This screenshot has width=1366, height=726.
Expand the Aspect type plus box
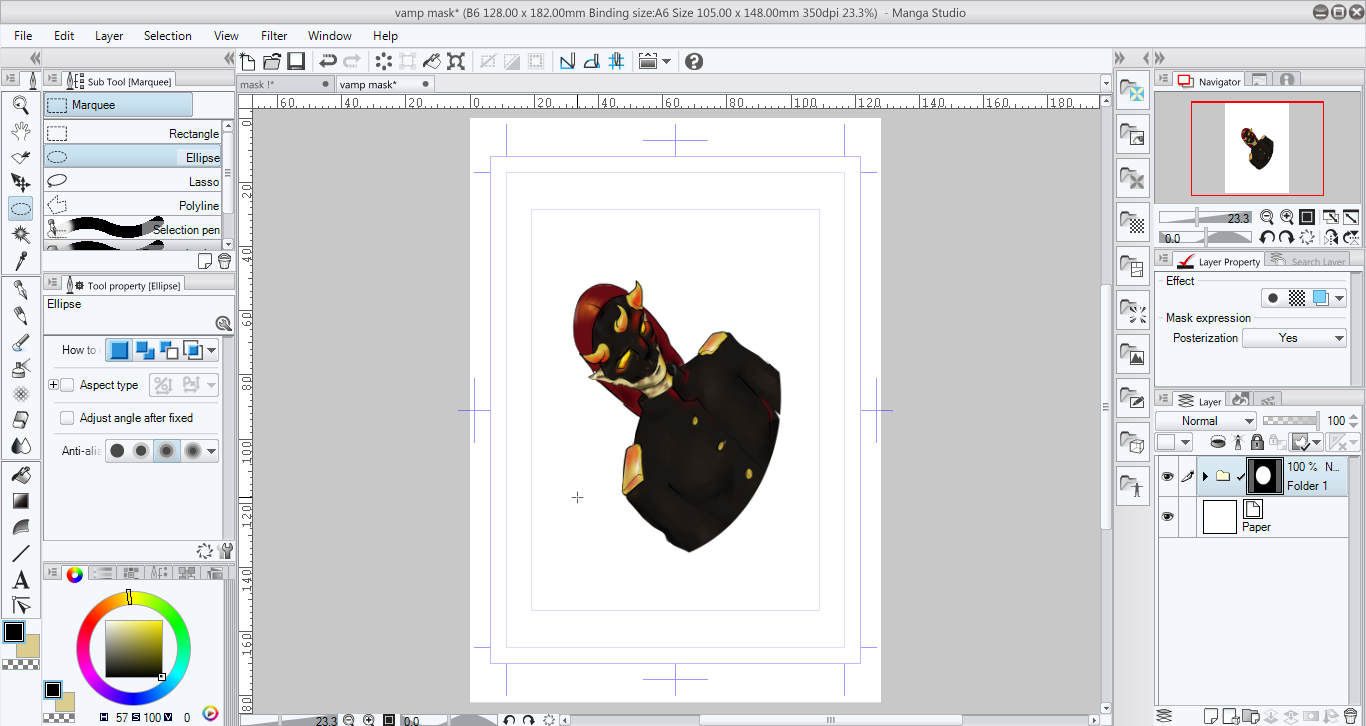[53, 385]
